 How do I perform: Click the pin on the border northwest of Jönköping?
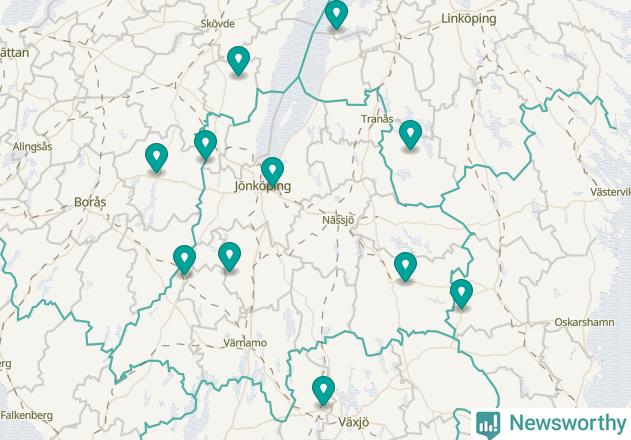[x=206, y=145]
